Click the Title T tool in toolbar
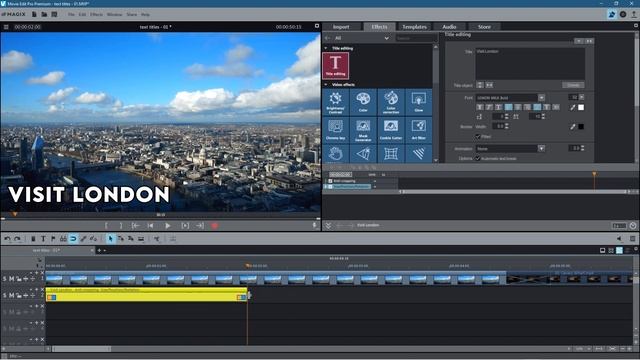Viewport: 640px width, 360px height. [x=43, y=239]
